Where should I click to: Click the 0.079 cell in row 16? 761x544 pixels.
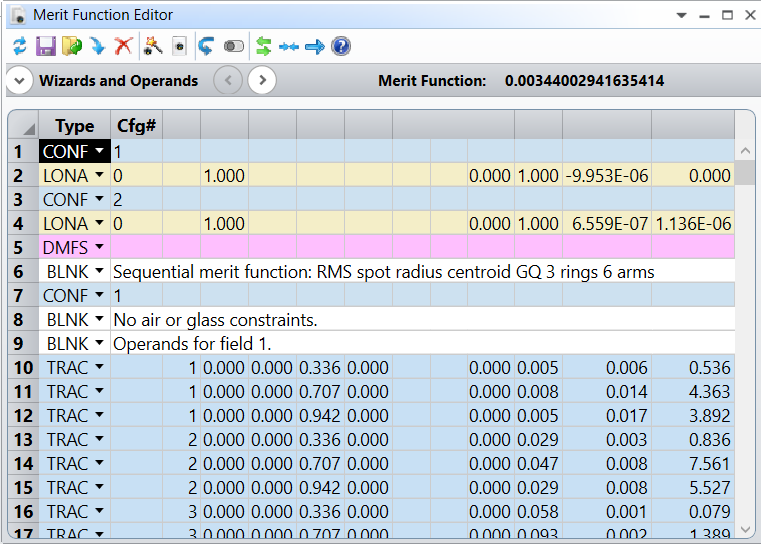click(693, 511)
